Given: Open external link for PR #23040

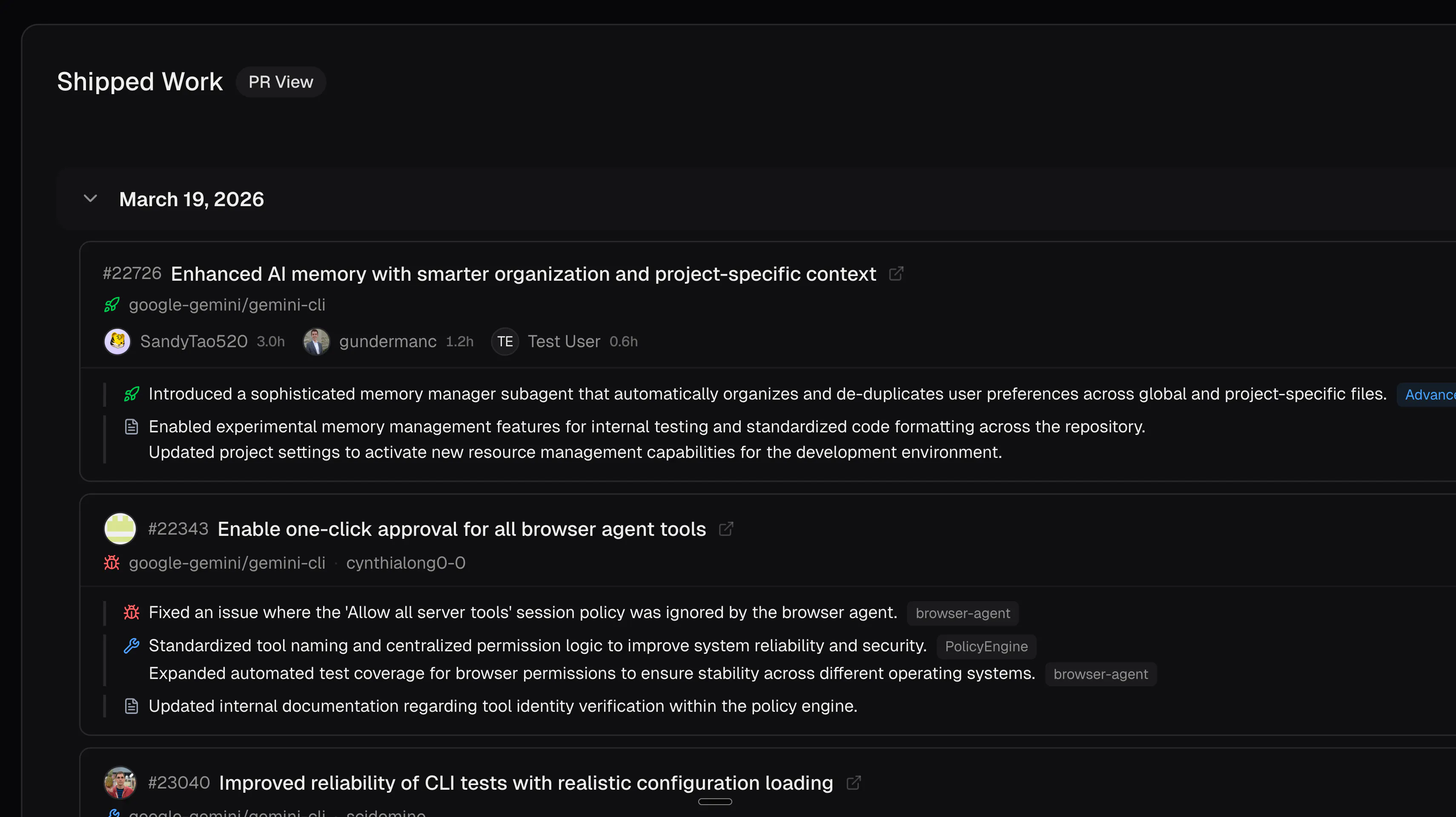Looking at the screenshot, I should [854, 783].
